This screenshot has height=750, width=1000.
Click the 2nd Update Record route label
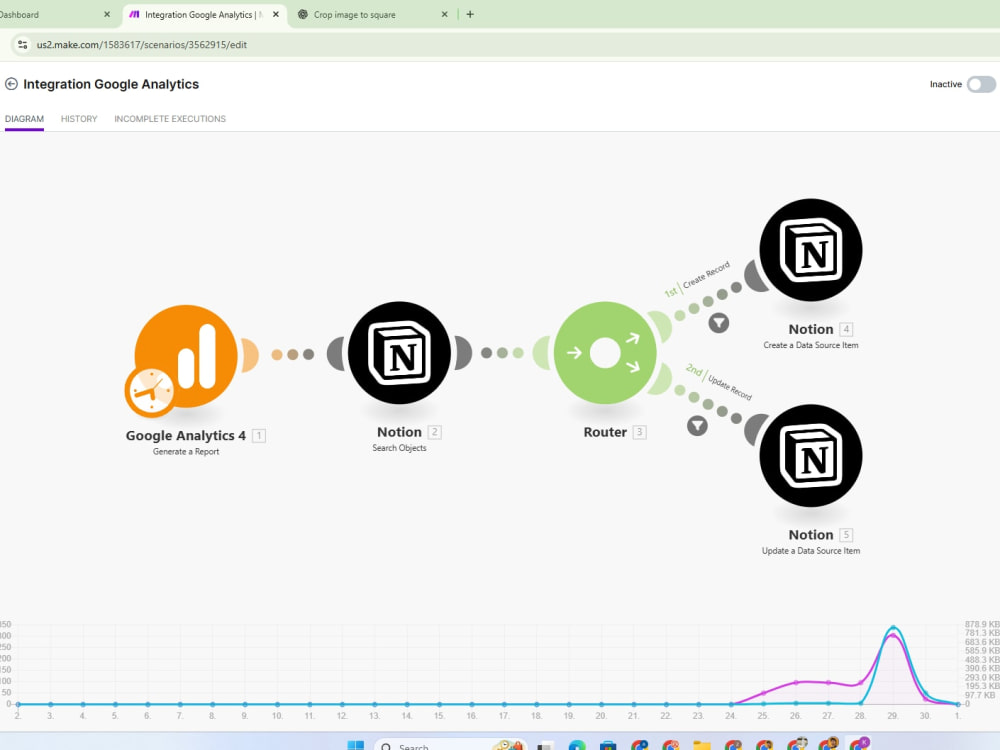719,381
